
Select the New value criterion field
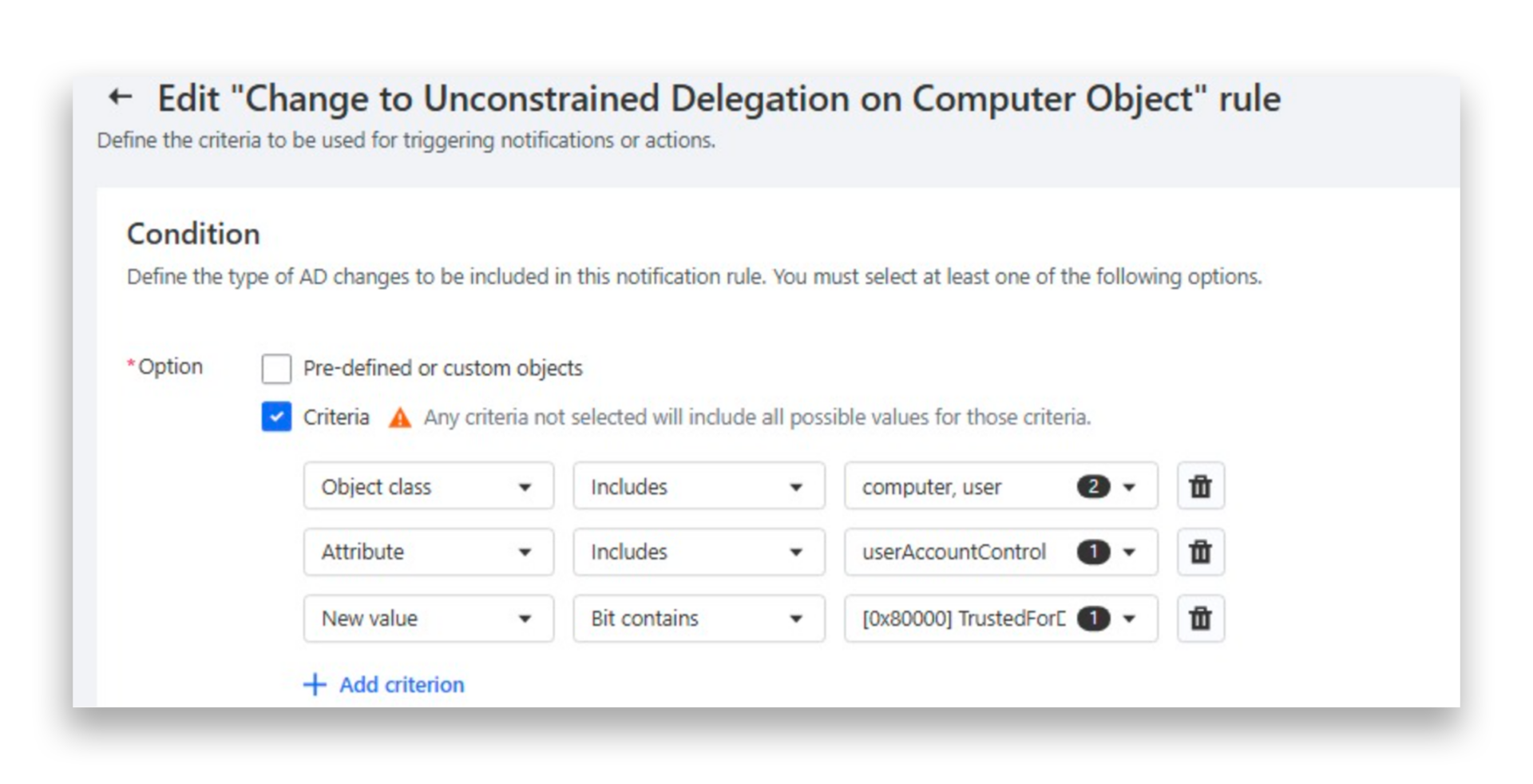click(x=428, y=618)
